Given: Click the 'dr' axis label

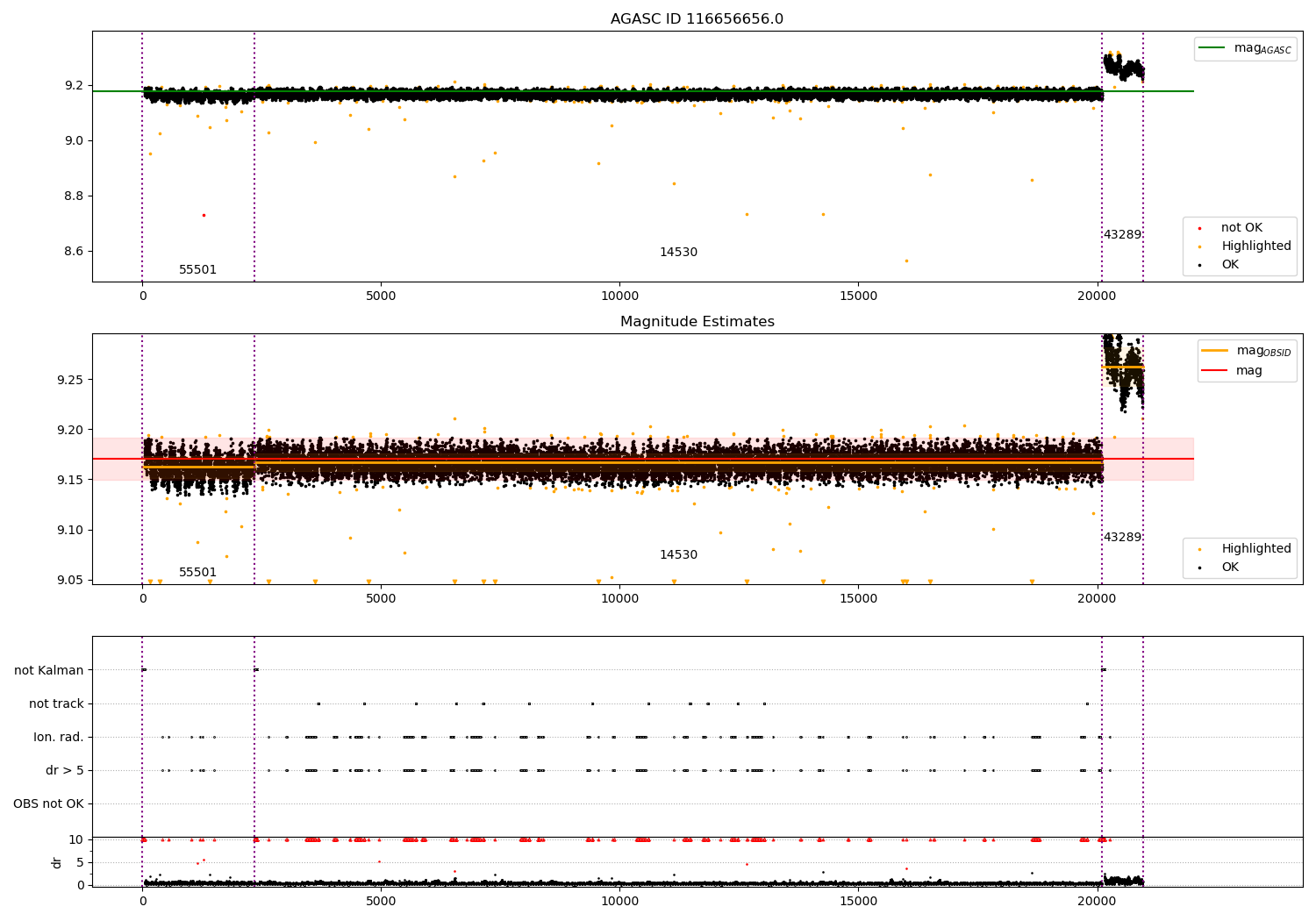Looking at the screenshot, I should 57,862.
